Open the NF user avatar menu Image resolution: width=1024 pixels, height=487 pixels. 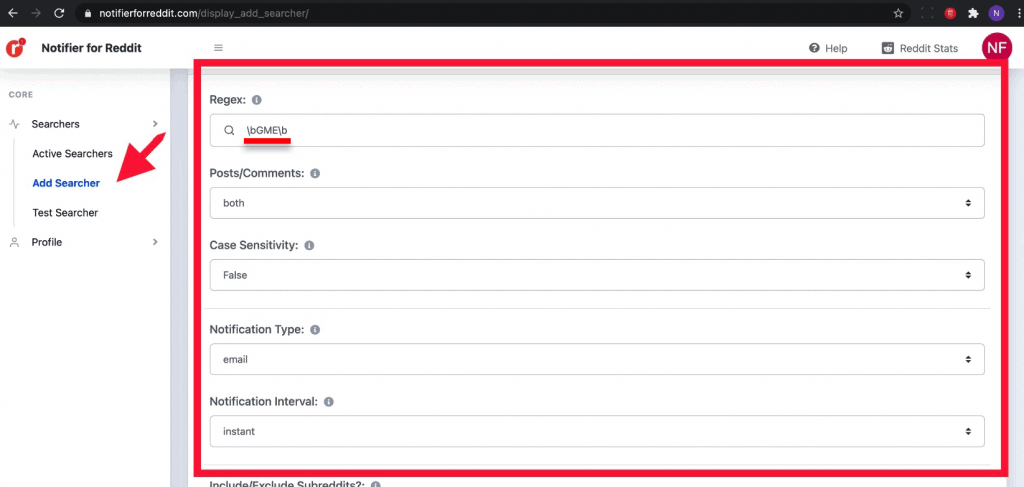tap(996, 48)
